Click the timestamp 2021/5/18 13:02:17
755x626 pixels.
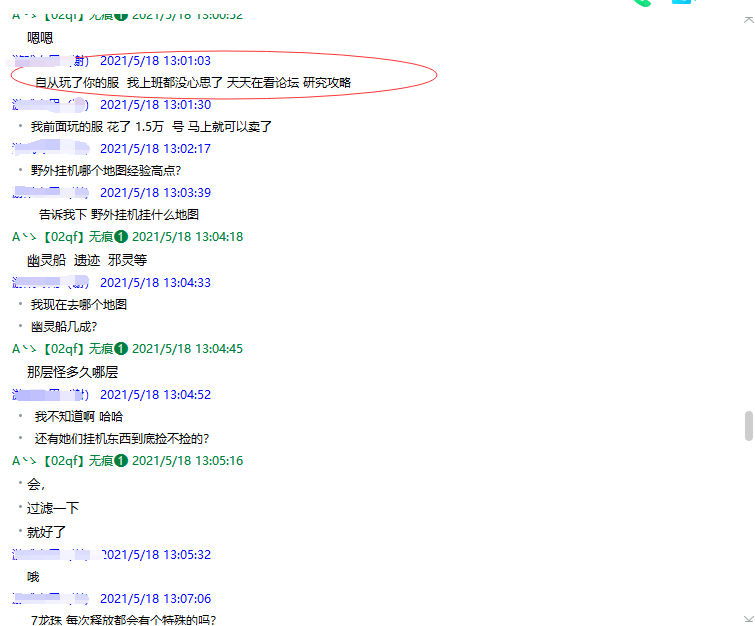(155, 149)
